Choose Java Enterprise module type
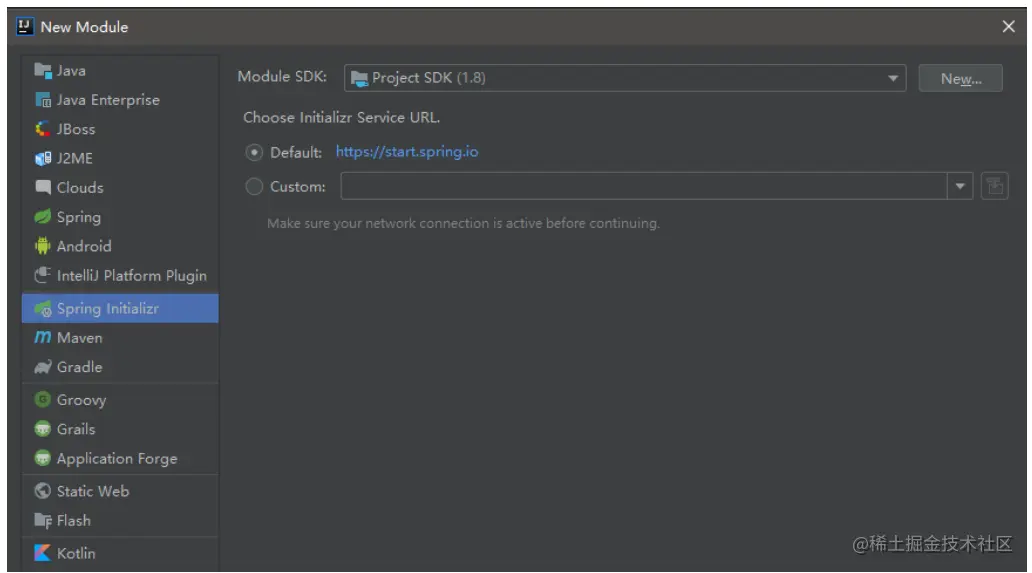Screen dimensions: 1032x573 pos(120,100)
